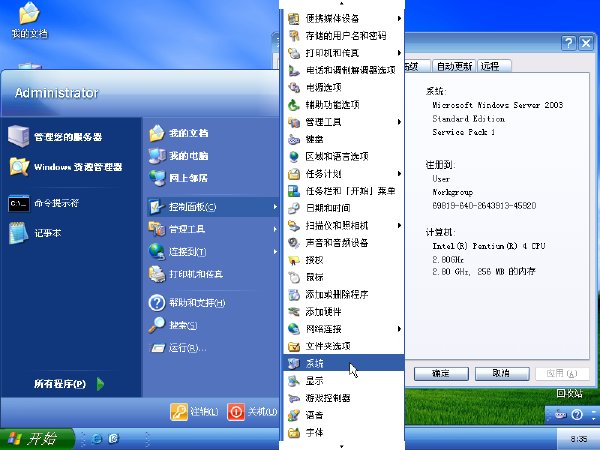Open 便携媒体设备 icon in control panel menu

293,18
